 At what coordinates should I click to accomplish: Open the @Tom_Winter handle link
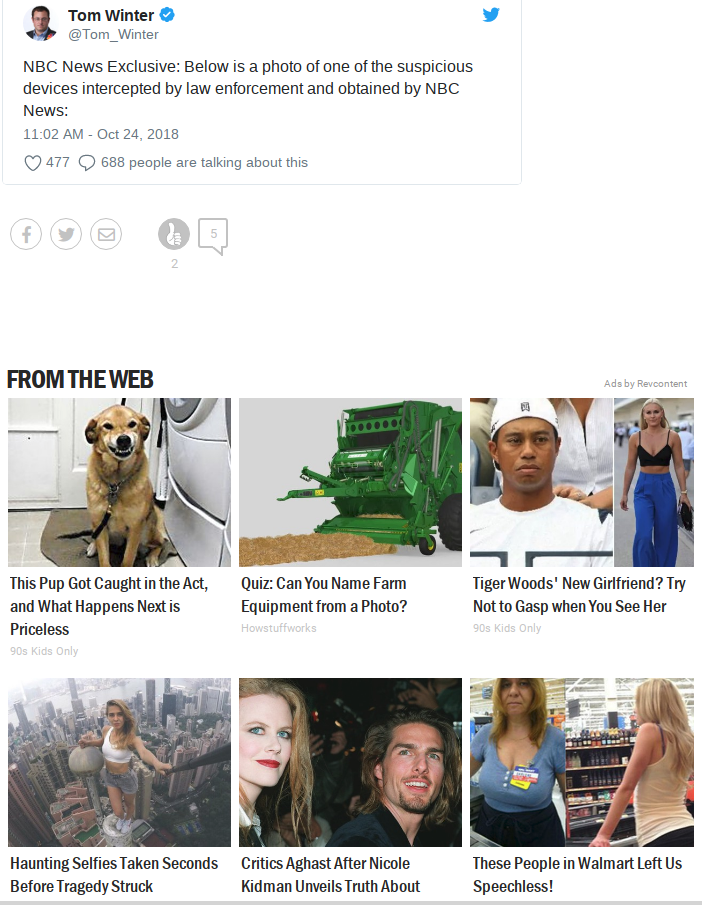tap(113, 34)
